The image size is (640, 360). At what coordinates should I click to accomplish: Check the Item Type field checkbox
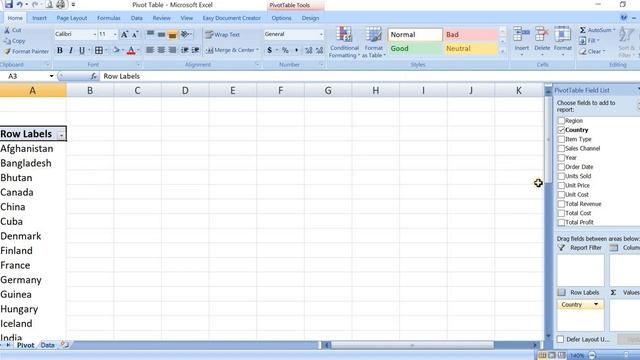tap(561, 139)
